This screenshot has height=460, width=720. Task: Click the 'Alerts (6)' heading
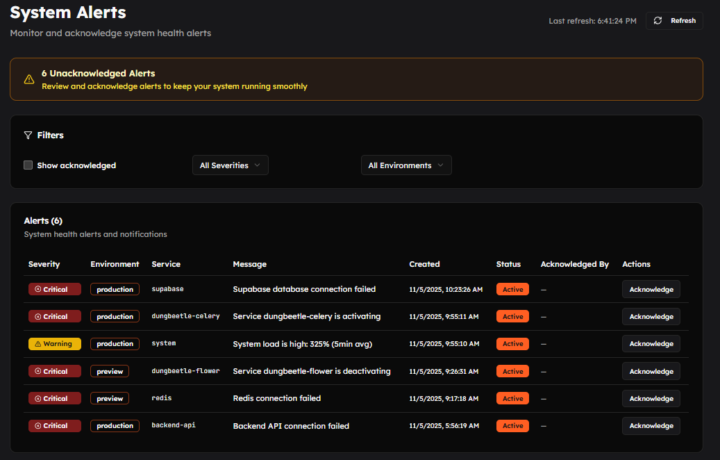coord(43,221)
